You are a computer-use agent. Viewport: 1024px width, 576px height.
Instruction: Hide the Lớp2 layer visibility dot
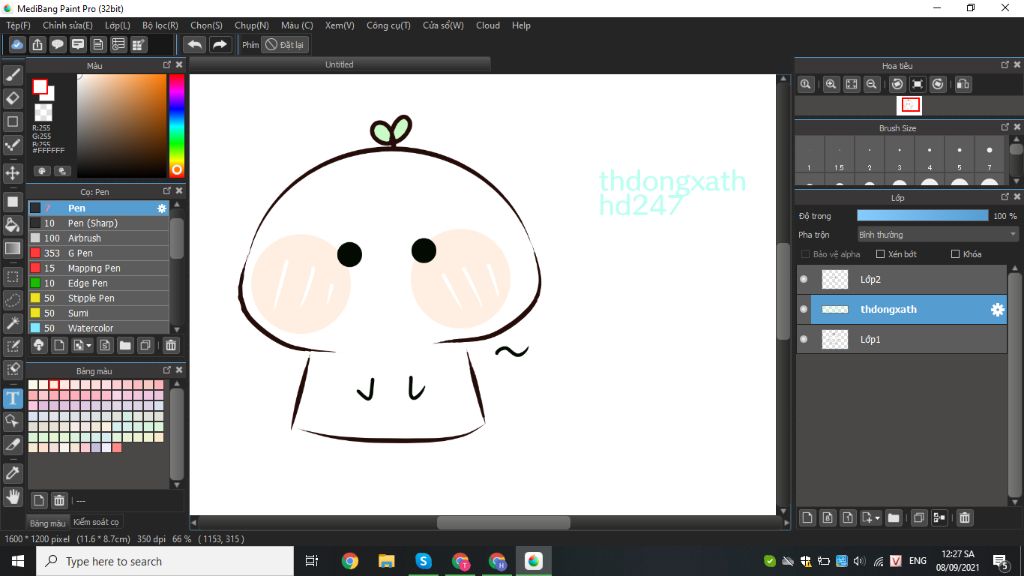(x=804, y=280)
